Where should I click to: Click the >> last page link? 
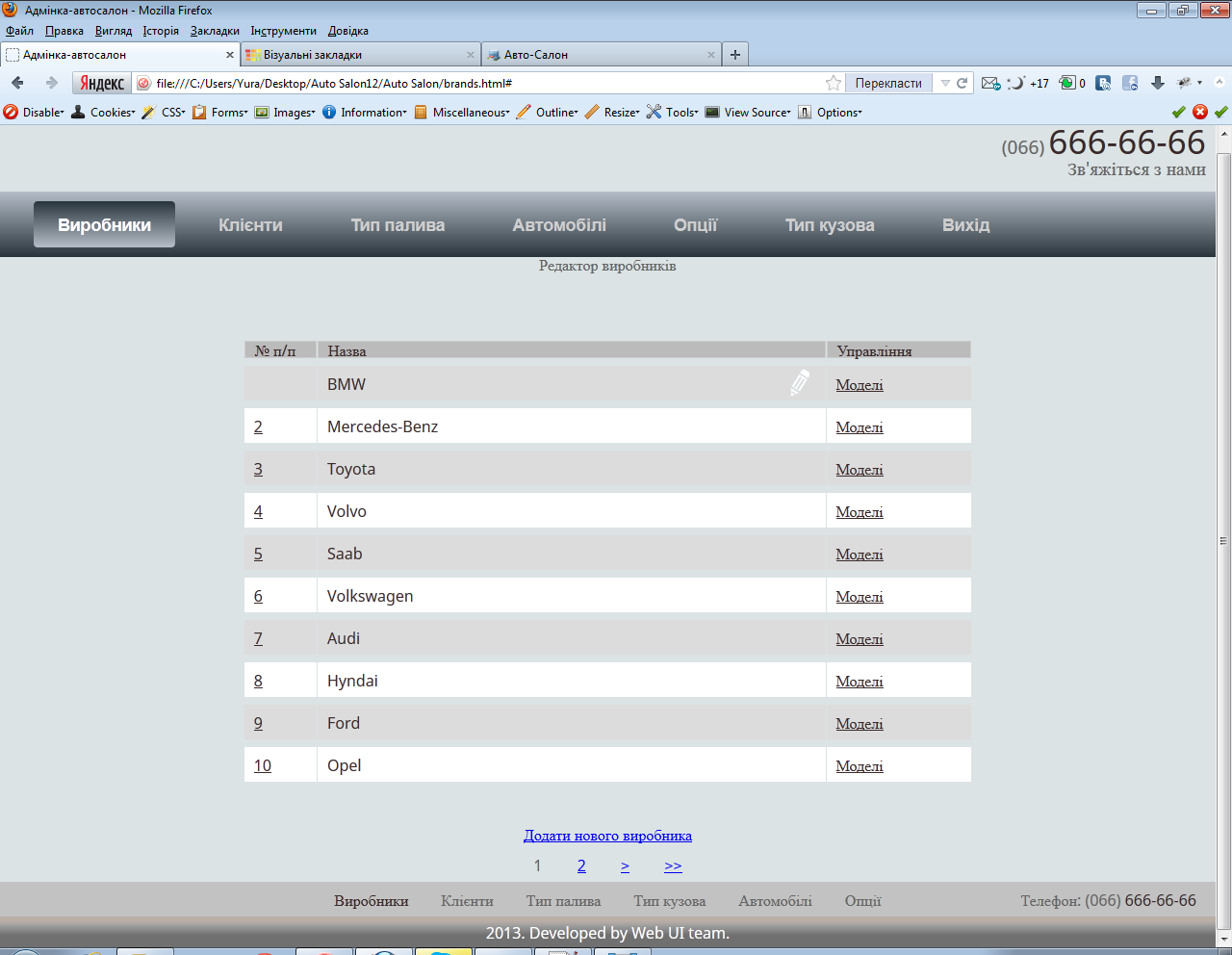coord(673,865)
